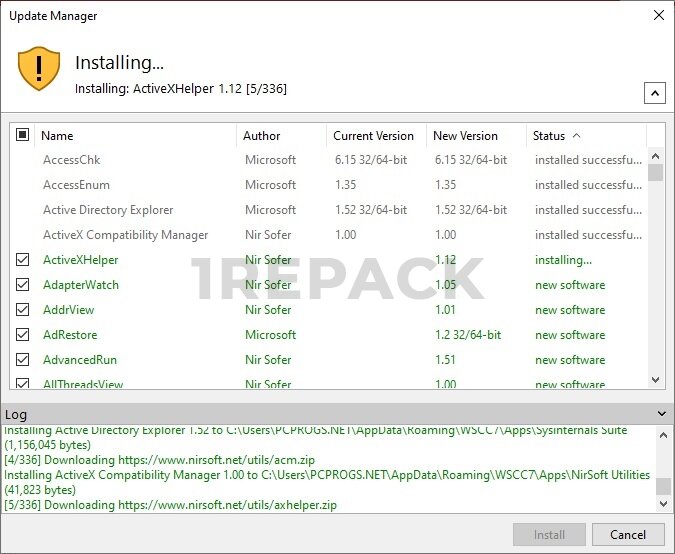Toggle the AddrView checkbox
Viewport: 675px width, 554px height.
(x=23, y=310)
